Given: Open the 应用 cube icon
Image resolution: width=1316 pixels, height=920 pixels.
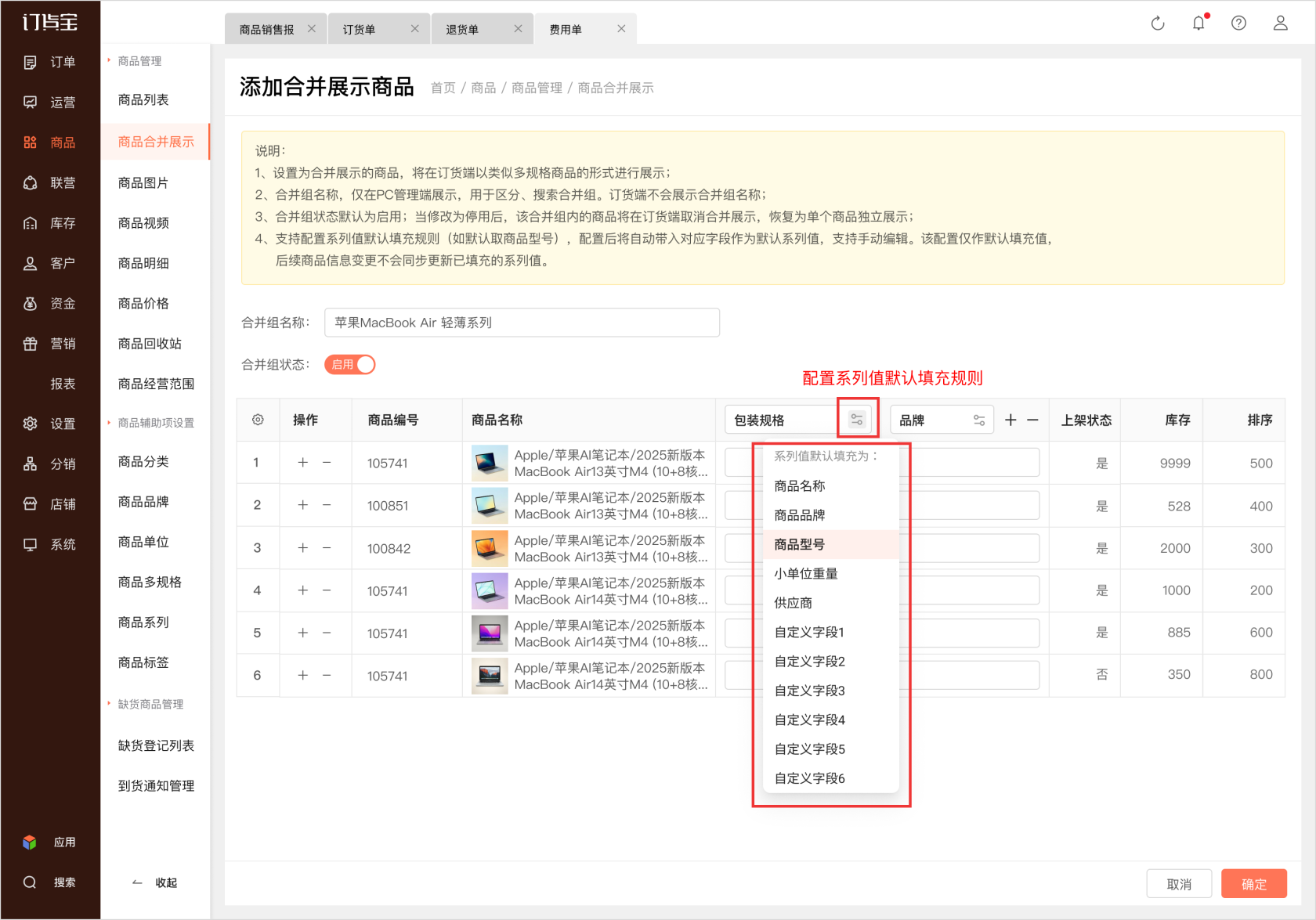Looking at the screenshot, I should [30, 842].
